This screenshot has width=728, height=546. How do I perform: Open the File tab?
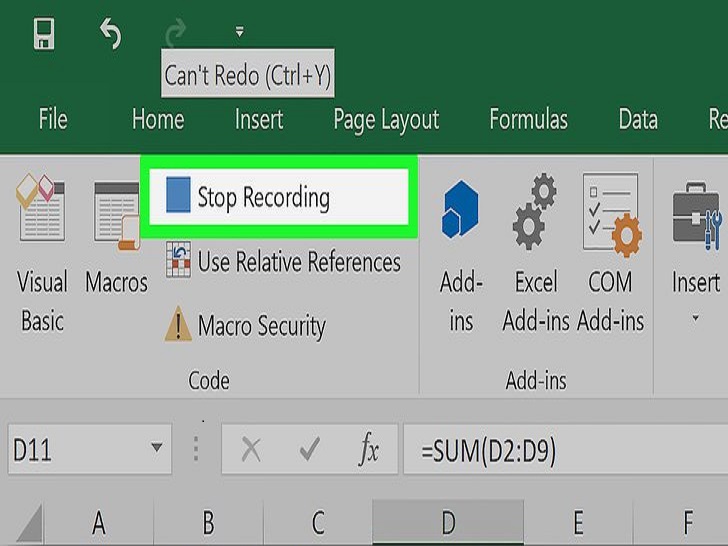click(x=52, y=120)
